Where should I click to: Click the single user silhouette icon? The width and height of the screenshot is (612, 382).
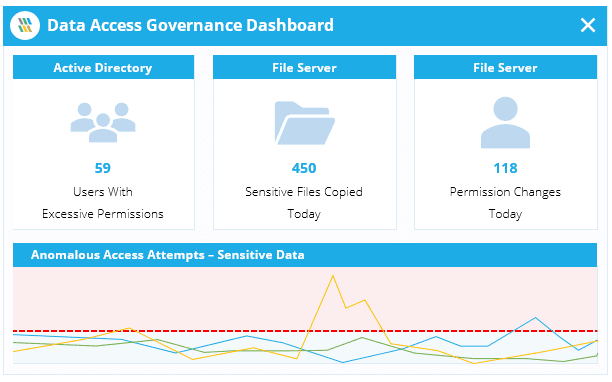tap(505, 123)
